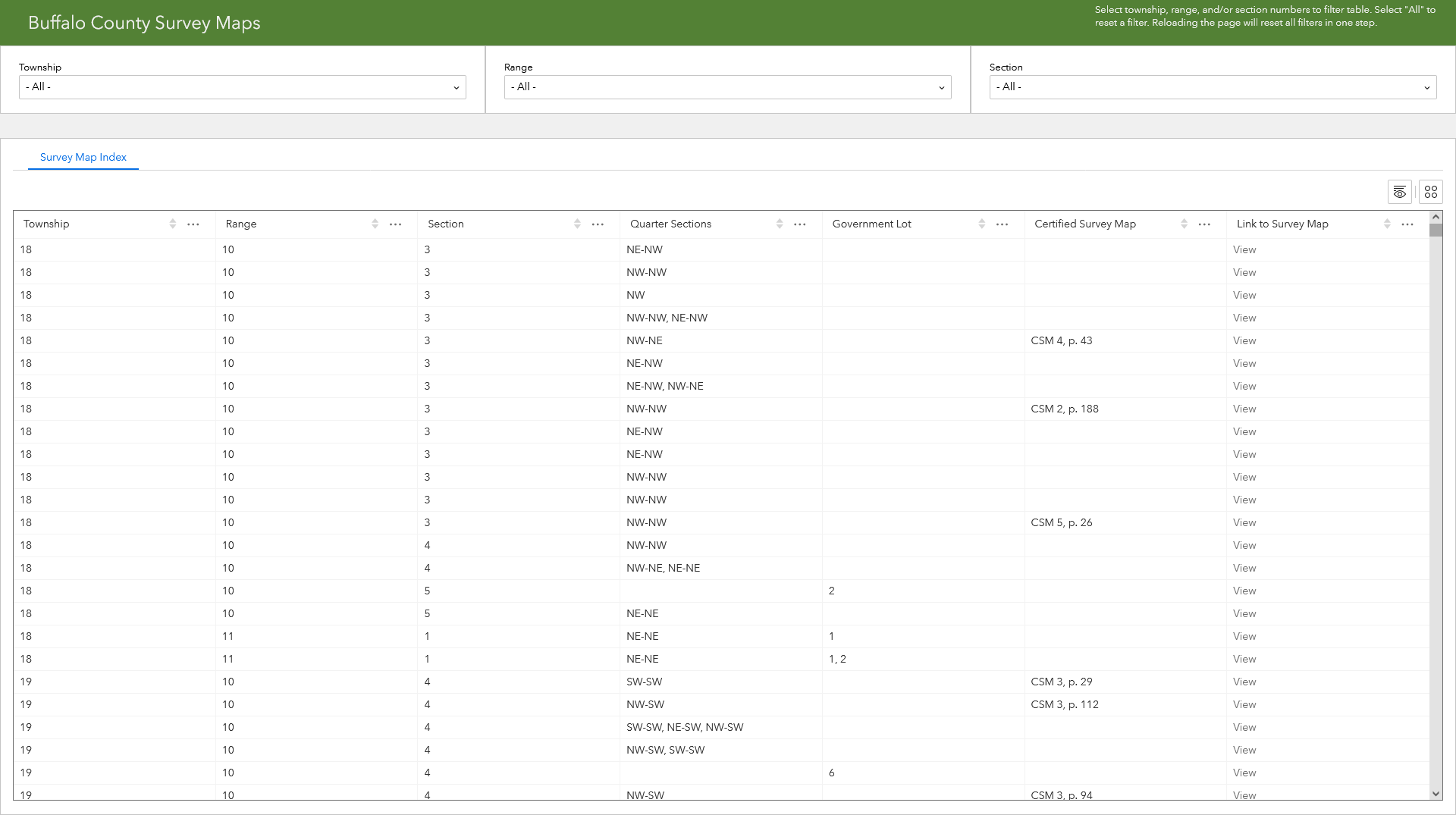Open the Section column options menu
1456x815 pixels.
click(x=598, y=224)
